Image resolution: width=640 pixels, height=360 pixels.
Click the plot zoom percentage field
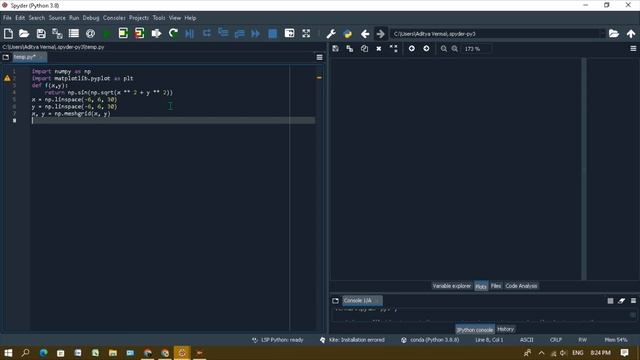click(476, 49)
